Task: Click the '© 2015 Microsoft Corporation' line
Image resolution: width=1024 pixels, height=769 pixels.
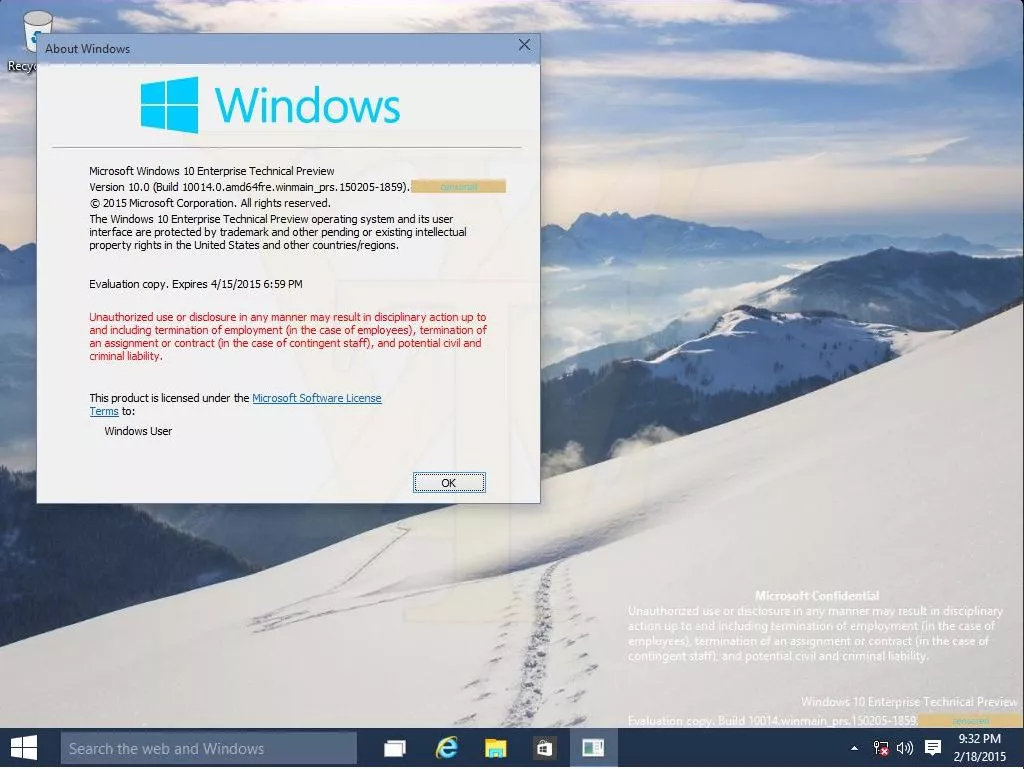Action: point(210,203)
